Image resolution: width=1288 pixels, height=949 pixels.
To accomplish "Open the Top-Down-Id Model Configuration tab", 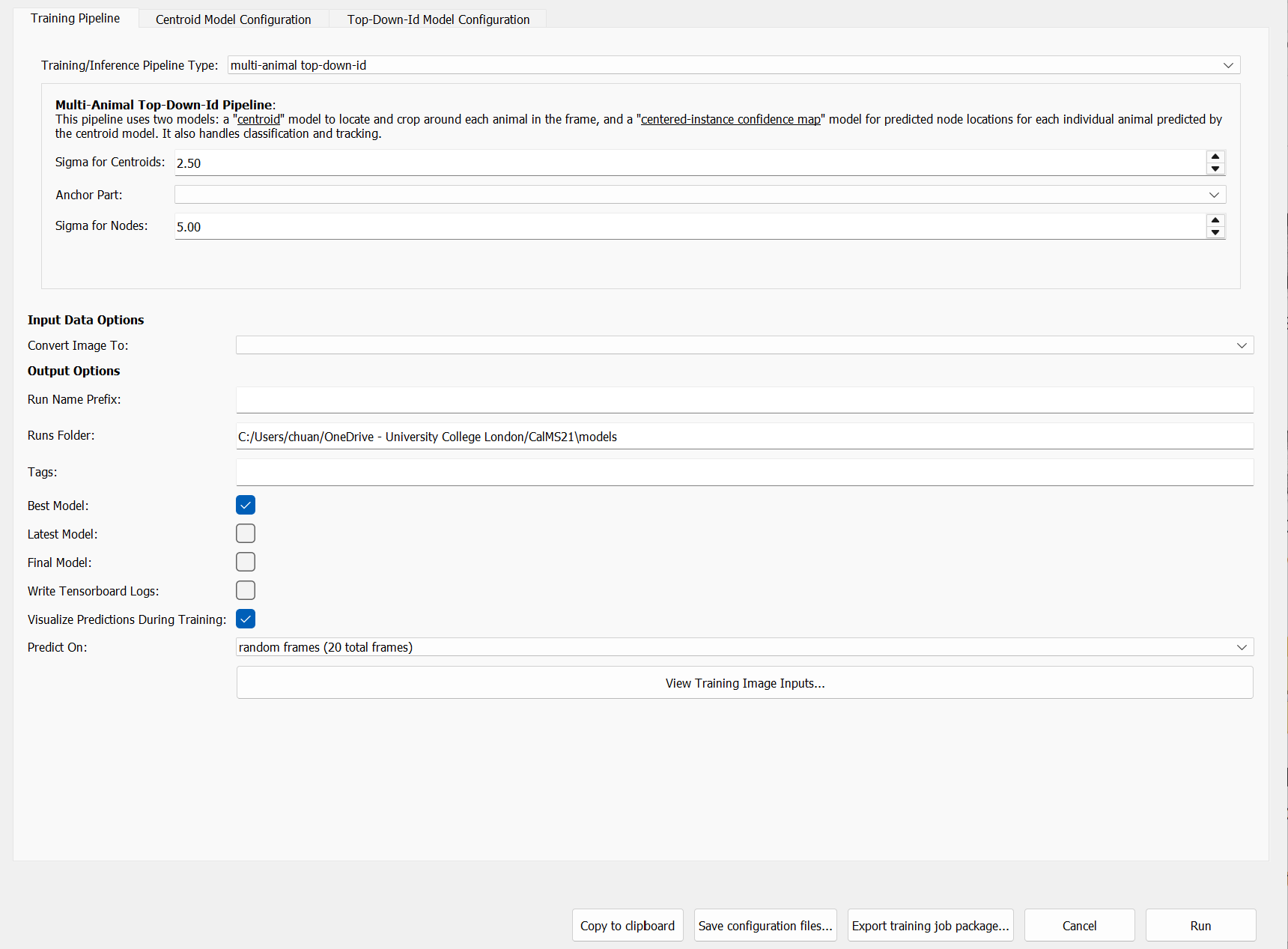I will pyautogui.click(x=438, y=19).
